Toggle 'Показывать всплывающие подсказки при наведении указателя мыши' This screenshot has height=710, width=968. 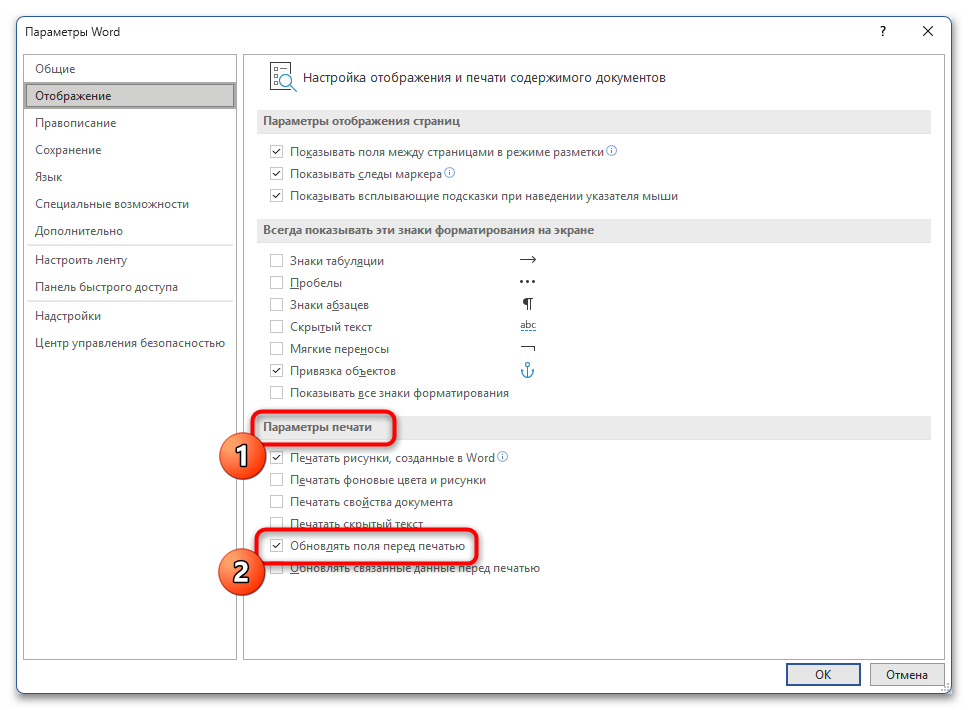277,196
